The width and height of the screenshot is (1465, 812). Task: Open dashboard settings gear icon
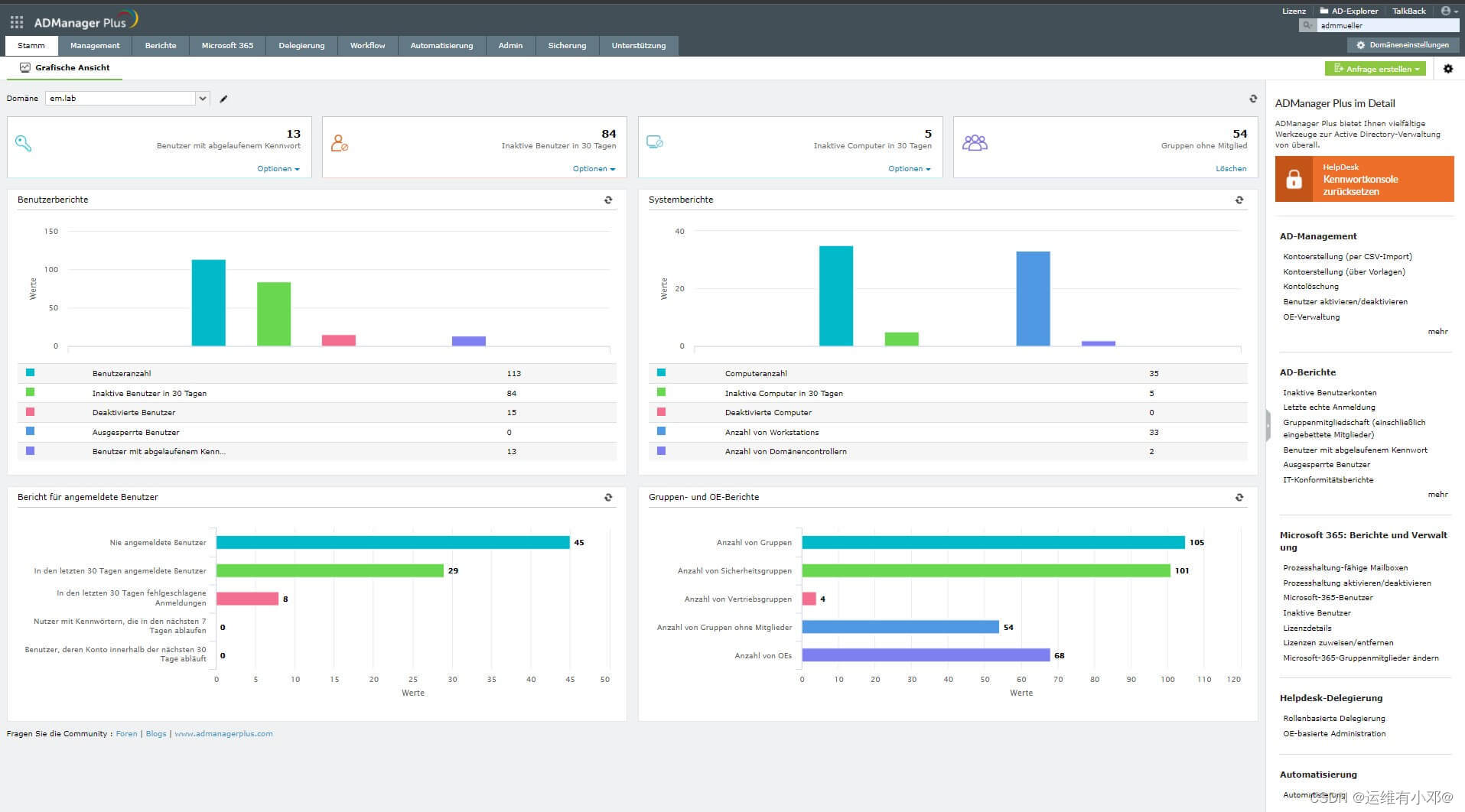1447,69
